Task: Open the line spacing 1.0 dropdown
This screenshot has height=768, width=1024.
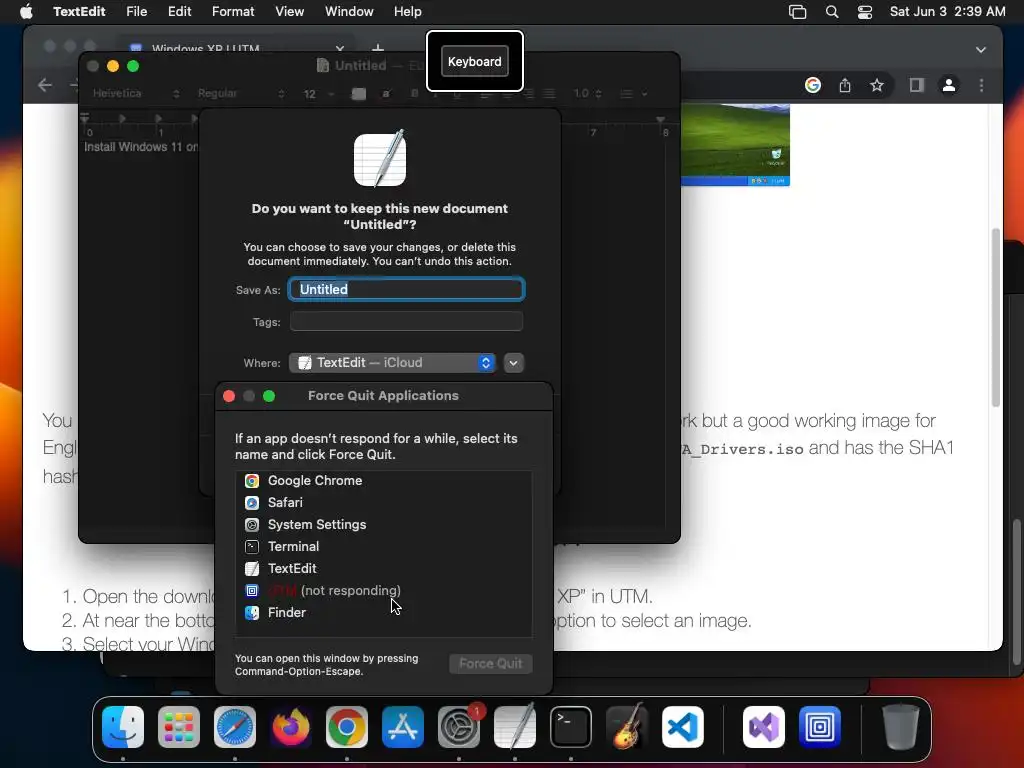Action: 587,93
